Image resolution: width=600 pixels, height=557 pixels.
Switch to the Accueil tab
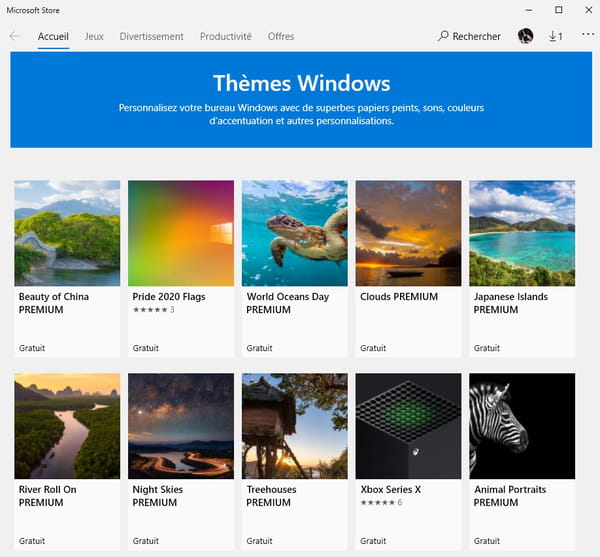pos(53,36)
